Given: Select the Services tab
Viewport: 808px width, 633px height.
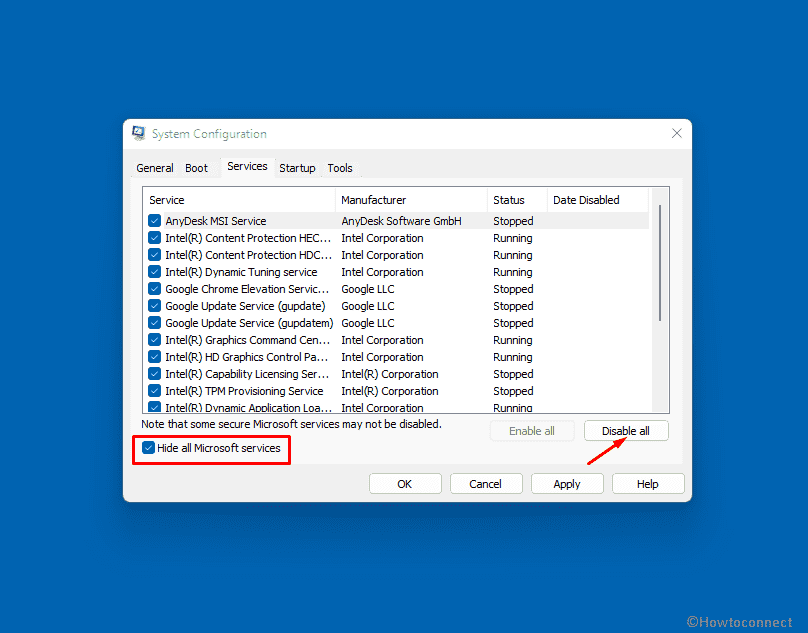Looking at the screenshot, I should coord(247,166).
